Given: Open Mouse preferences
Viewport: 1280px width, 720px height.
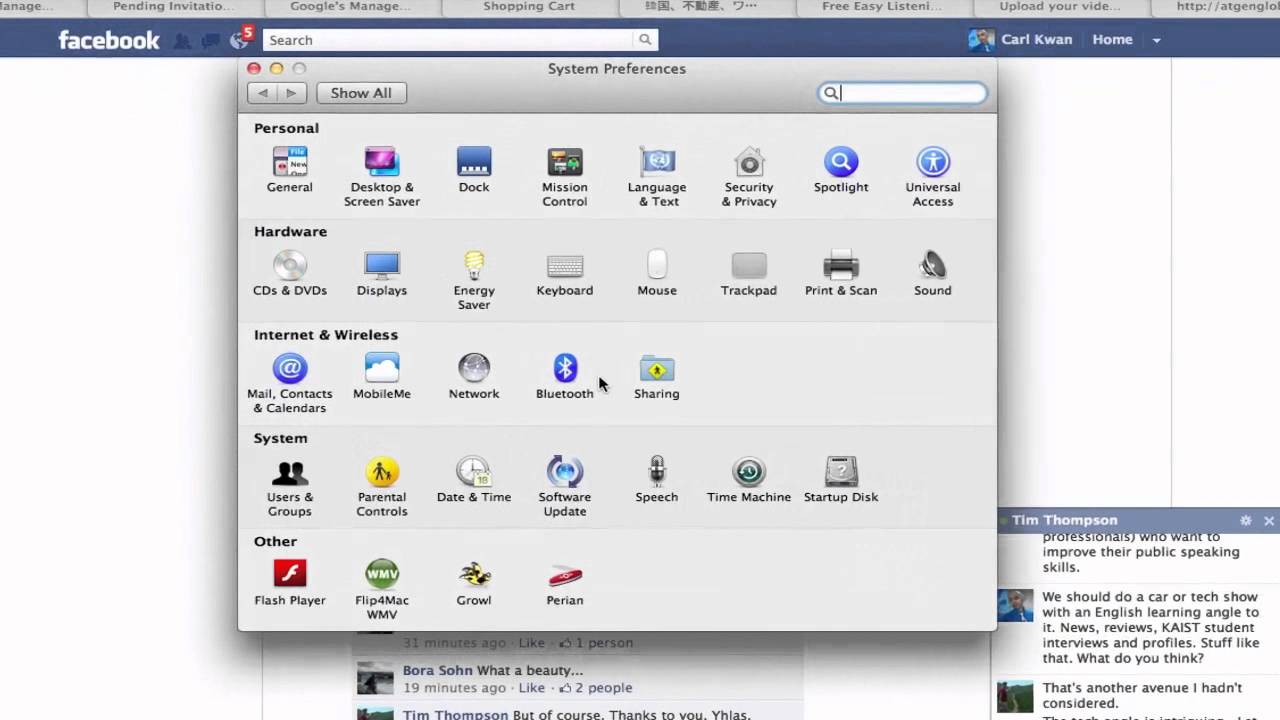Looking at the screenshot, I should click(657, 273).
